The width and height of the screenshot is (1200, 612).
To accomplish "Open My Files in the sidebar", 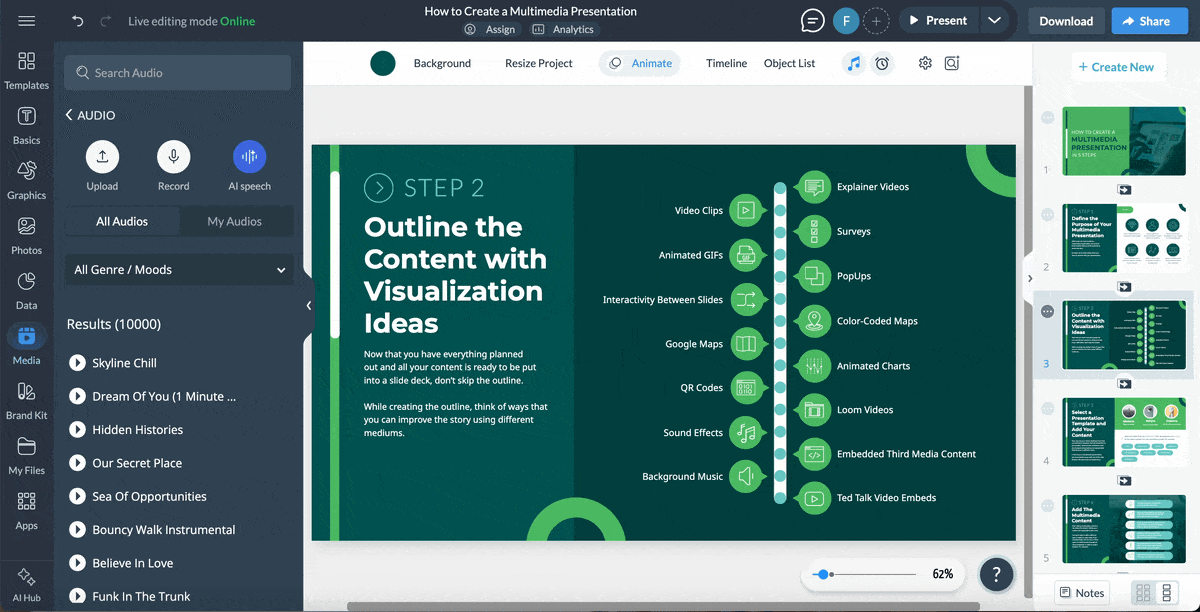I will click(27, 455).
